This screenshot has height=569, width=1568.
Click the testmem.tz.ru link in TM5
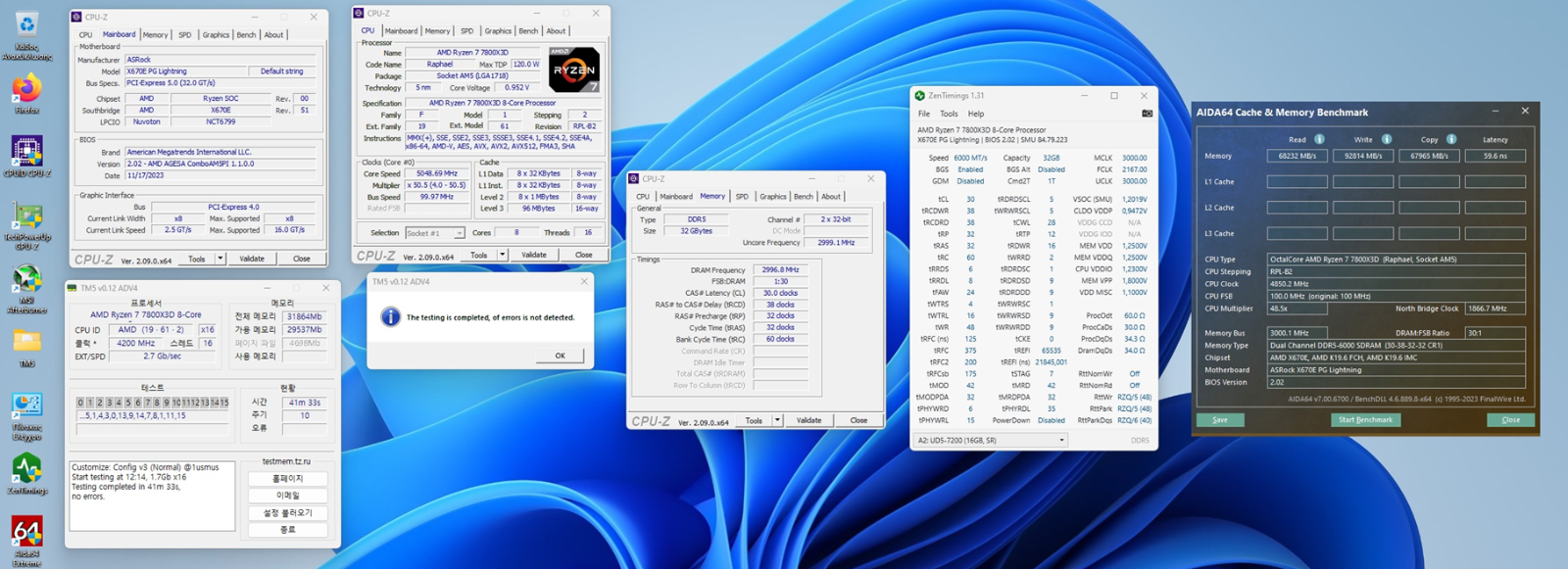(x=286, y=461)
